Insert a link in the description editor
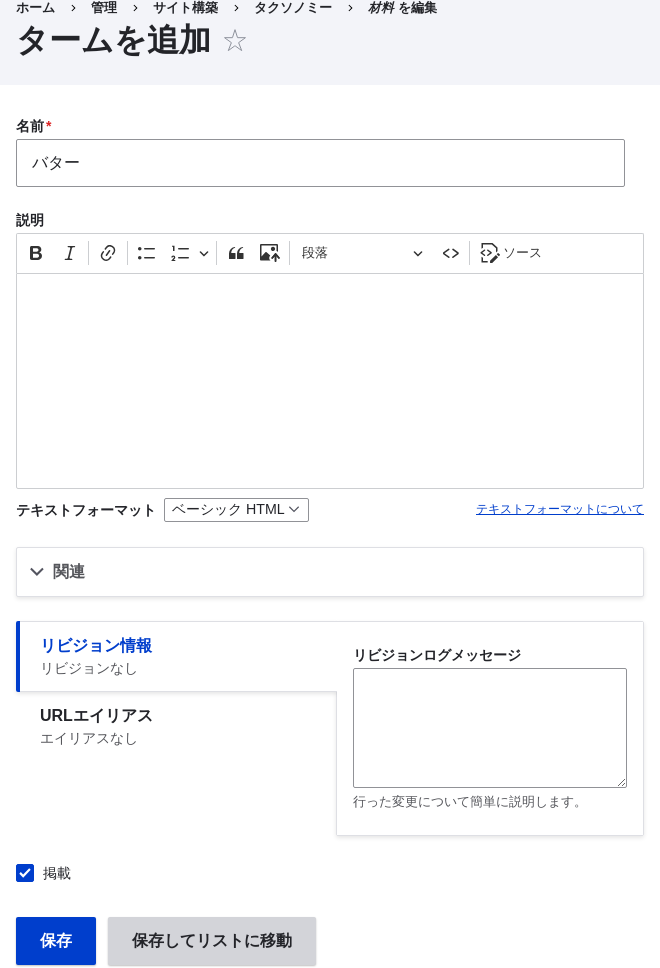 (x=108, y=253)
